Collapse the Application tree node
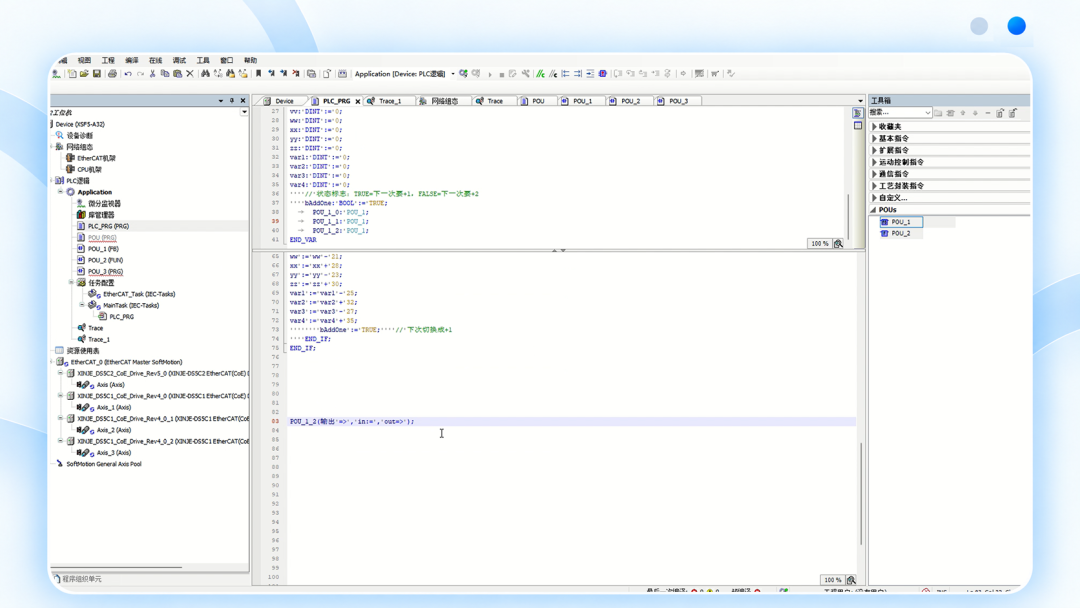Viewport: 1080px width, 608px height. tap(61, 192)
